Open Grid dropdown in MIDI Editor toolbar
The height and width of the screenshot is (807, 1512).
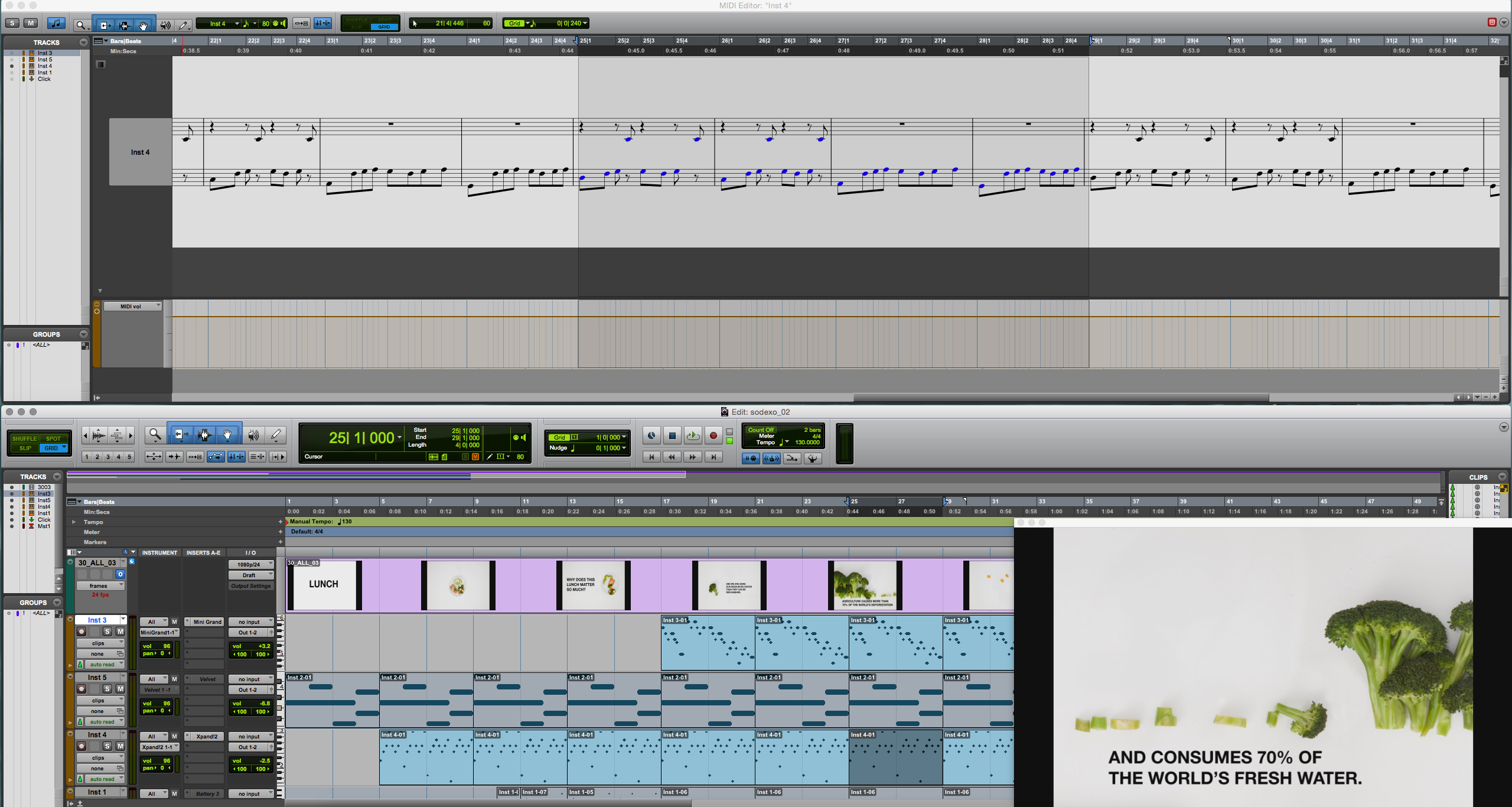pos(527,24)
